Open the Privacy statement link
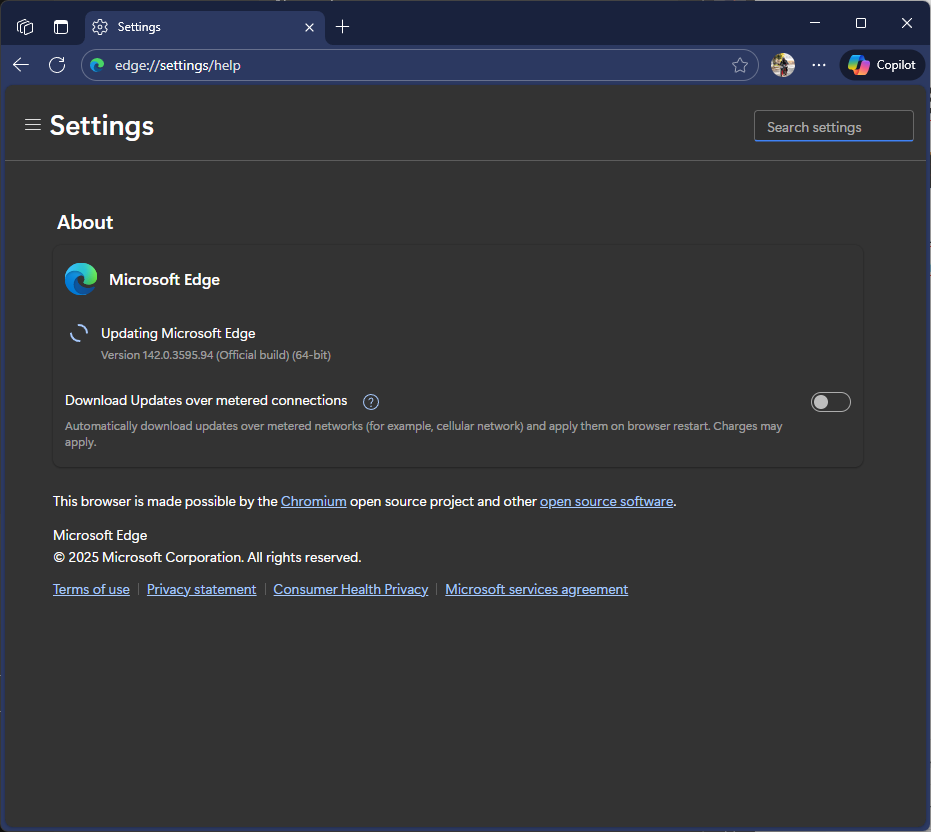The image size is (931, 832). tap(201, 590)
